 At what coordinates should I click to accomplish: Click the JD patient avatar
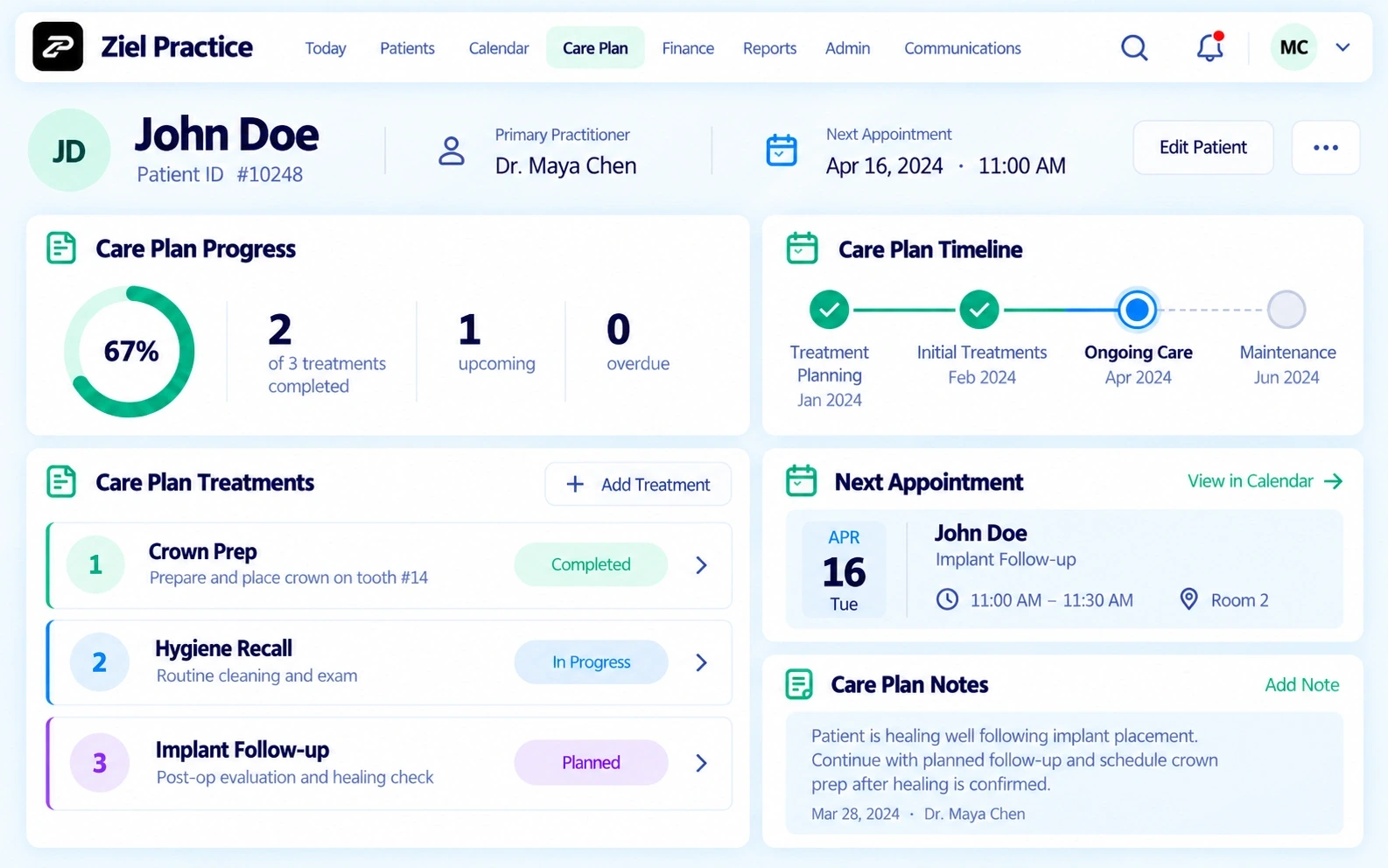coord(69,150)
